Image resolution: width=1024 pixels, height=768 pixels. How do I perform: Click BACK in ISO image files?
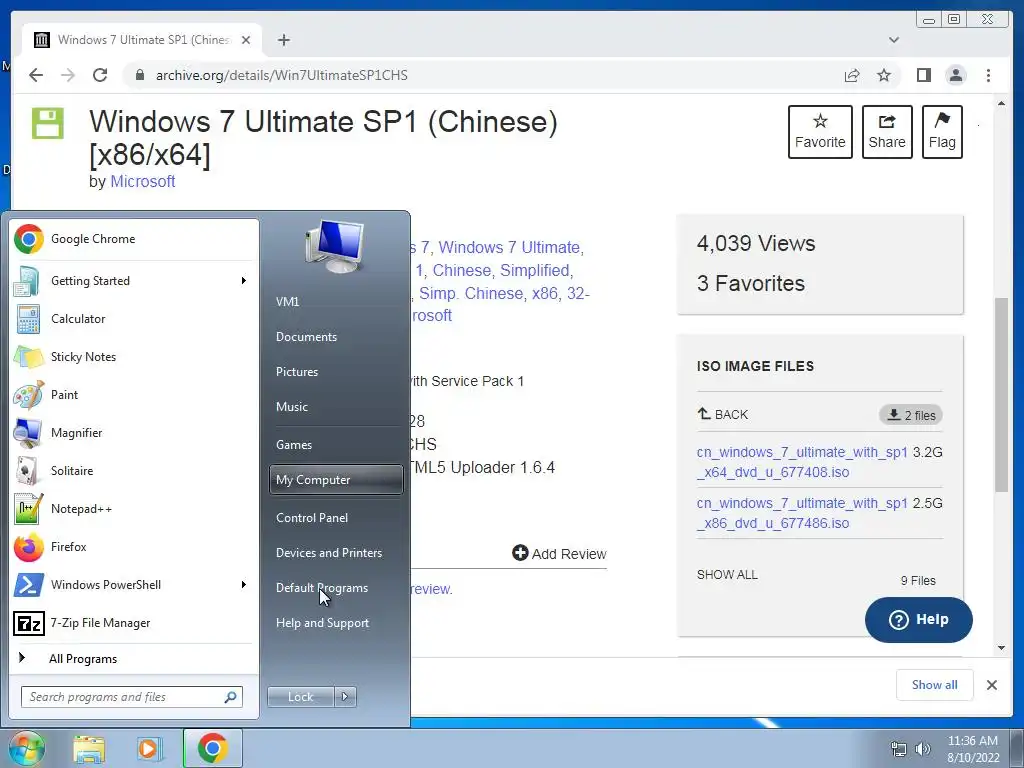click(x=722, y=414)
